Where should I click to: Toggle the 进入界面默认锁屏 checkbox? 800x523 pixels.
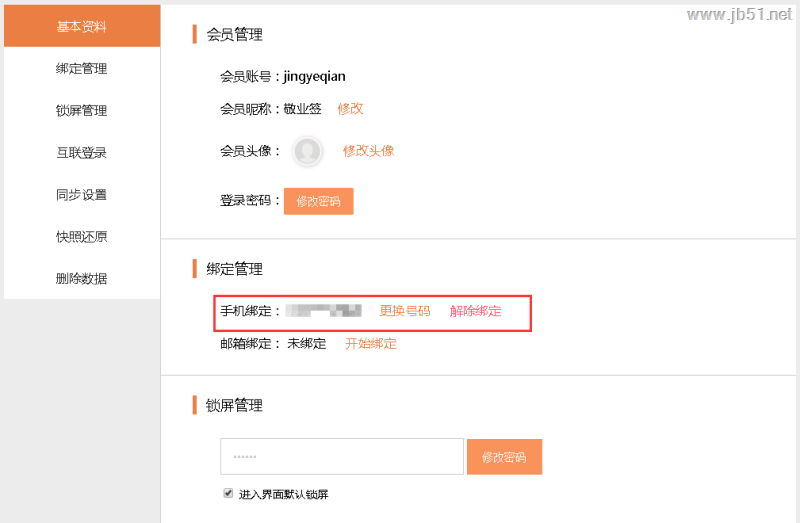tap(229, 493)
